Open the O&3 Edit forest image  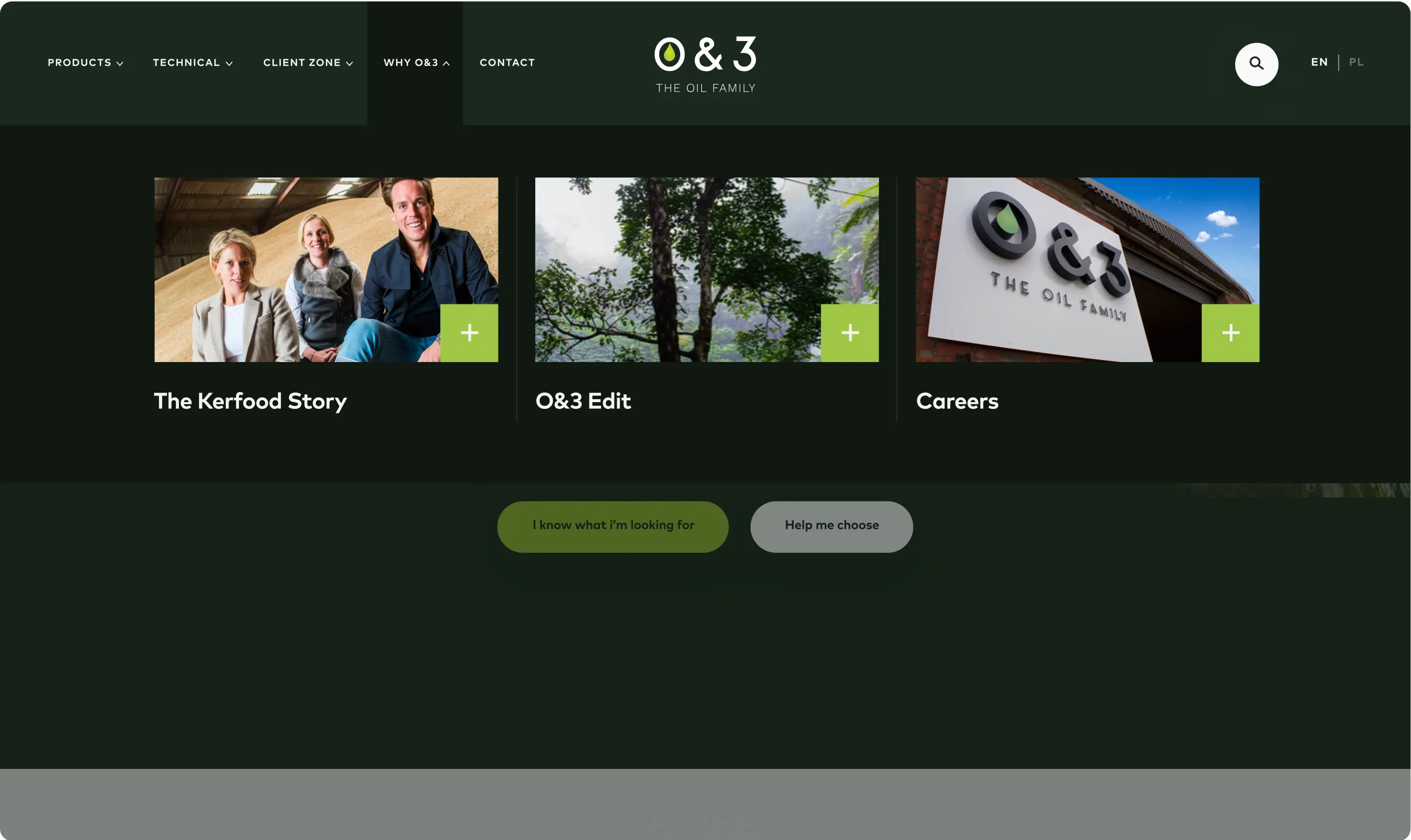click(x=707, y=270)
